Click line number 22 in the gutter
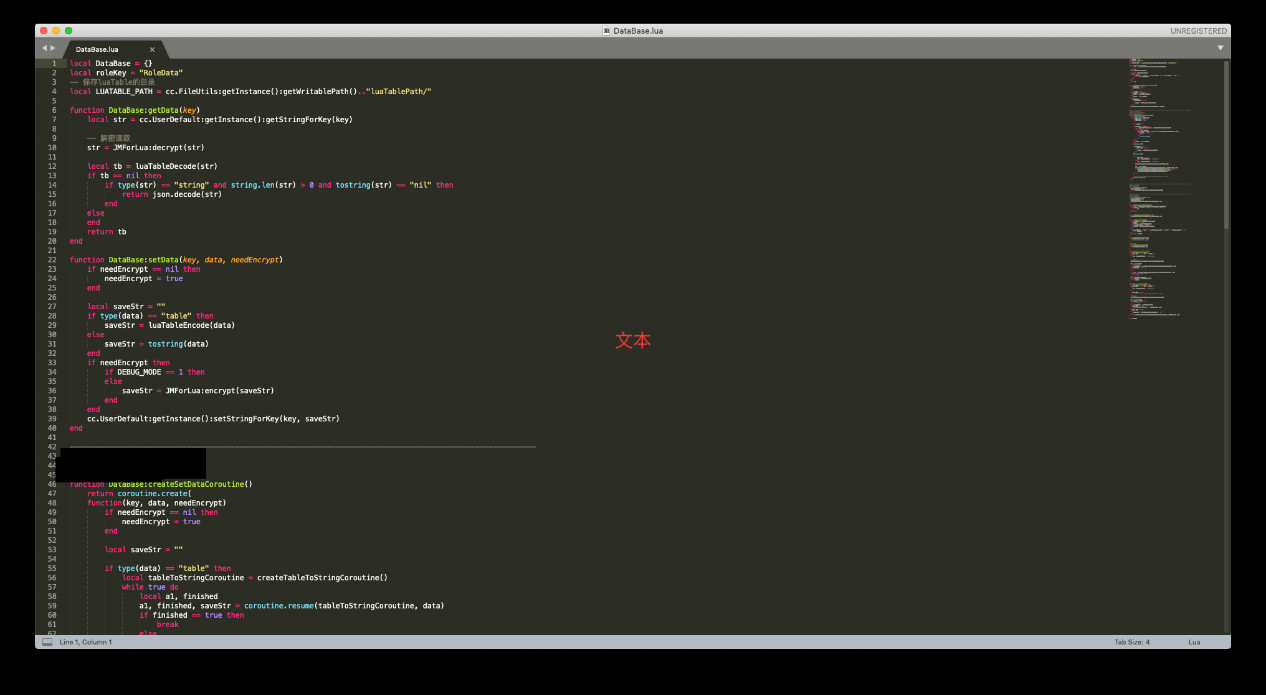The height and width of the screenshot is (695, 1266). coord(52,260)
